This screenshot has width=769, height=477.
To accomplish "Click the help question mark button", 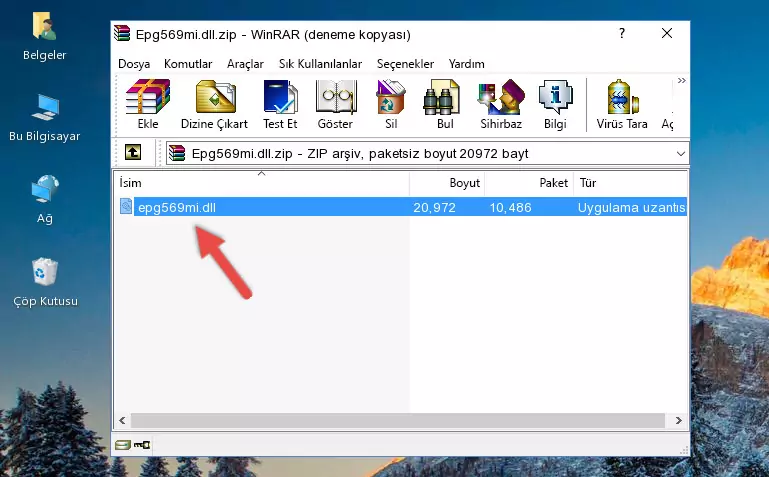I will point(622,33).
